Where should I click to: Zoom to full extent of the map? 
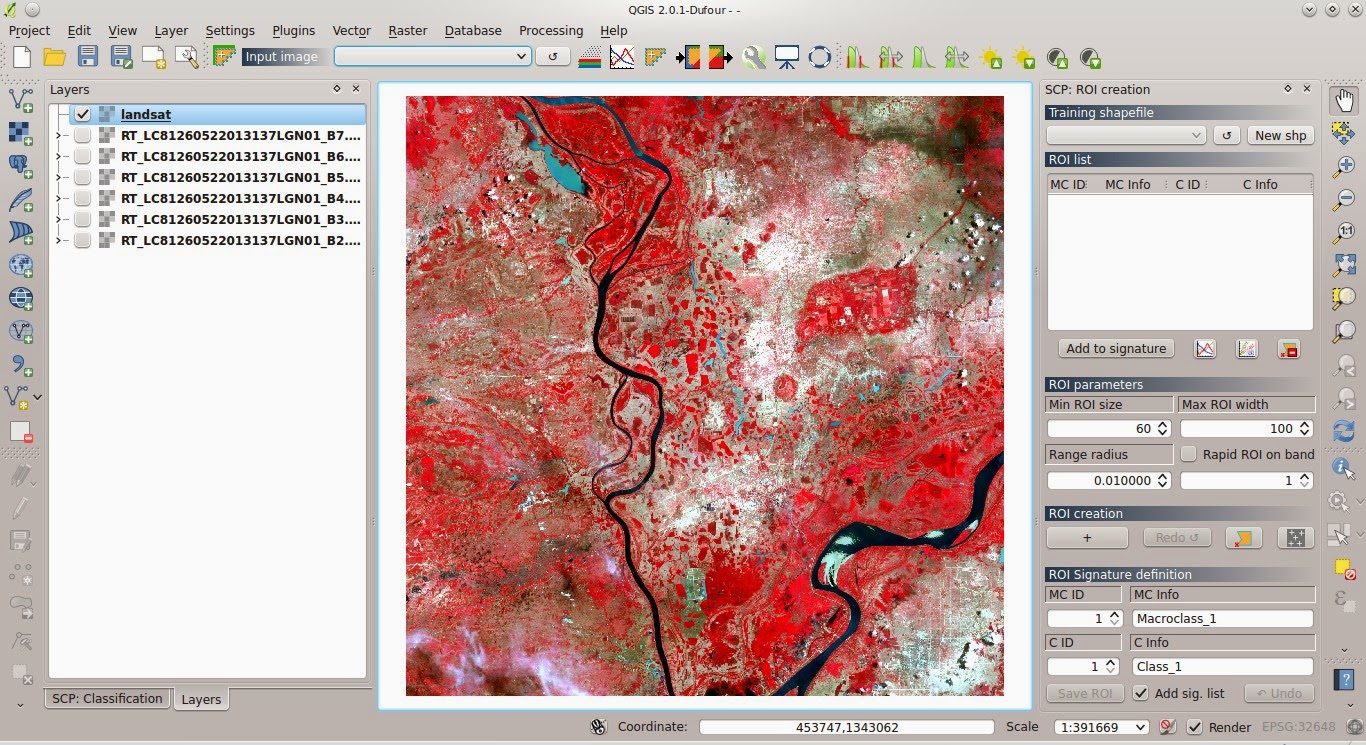coord(1343,266)
